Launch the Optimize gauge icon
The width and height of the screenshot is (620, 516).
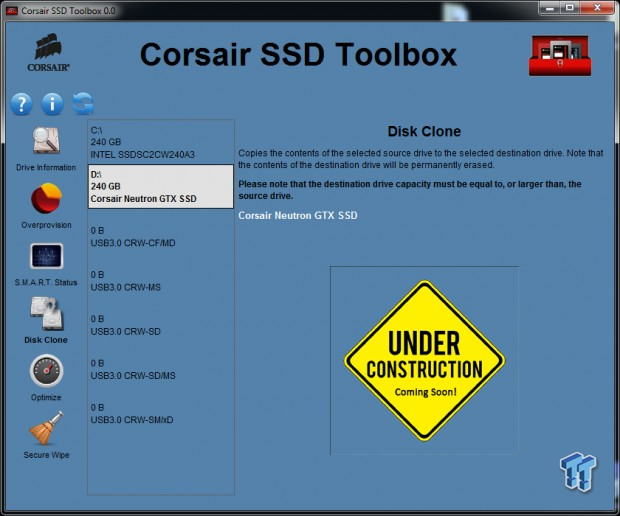click(46, 371)
